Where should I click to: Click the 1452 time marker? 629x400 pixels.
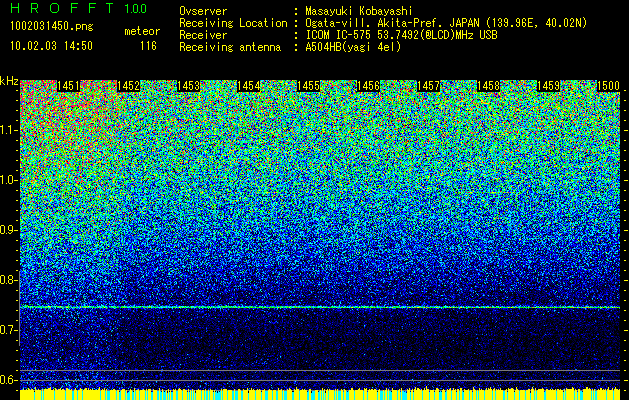click(x=128, y=86)
